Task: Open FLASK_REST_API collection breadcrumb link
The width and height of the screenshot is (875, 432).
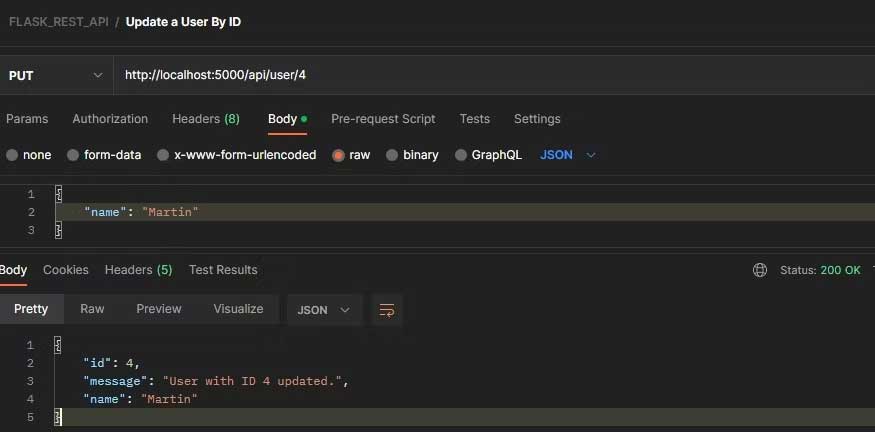Action: coord(58,22)
